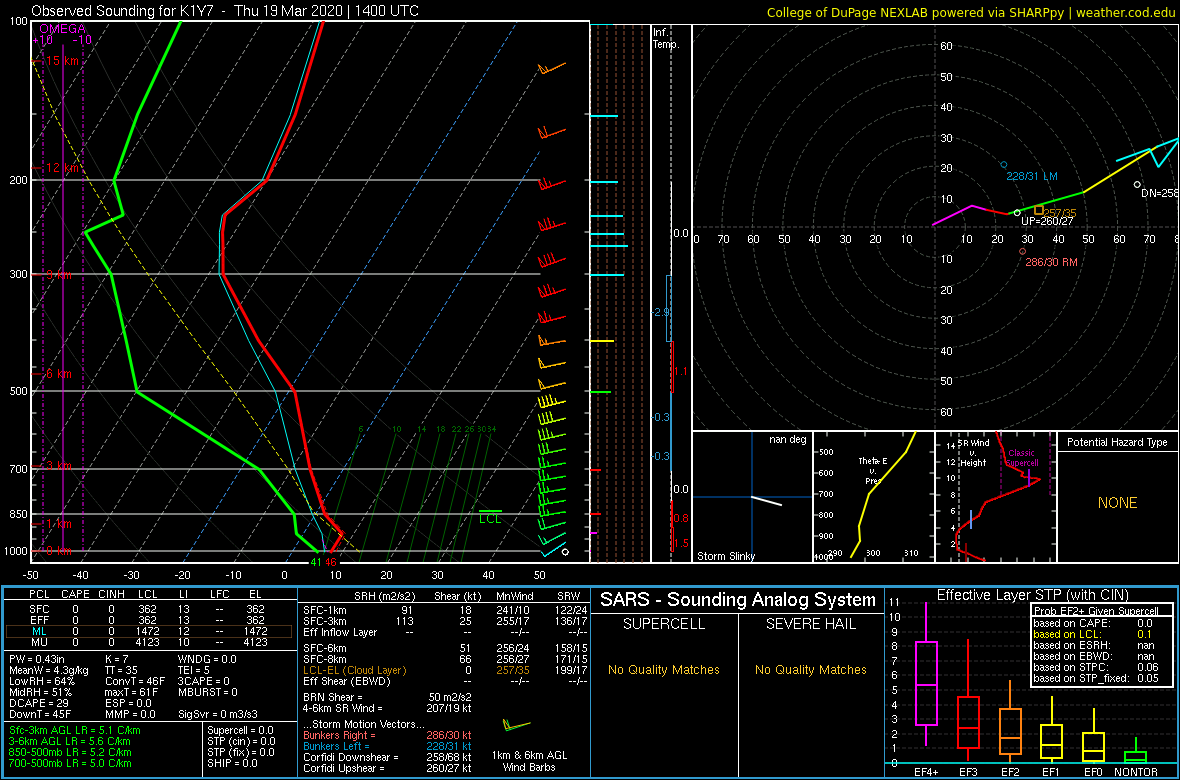Image resolution: width=1180 pixels, height=780 pixels.
Task: Click the SFC-1km shear row label
Action: (324, 610)
